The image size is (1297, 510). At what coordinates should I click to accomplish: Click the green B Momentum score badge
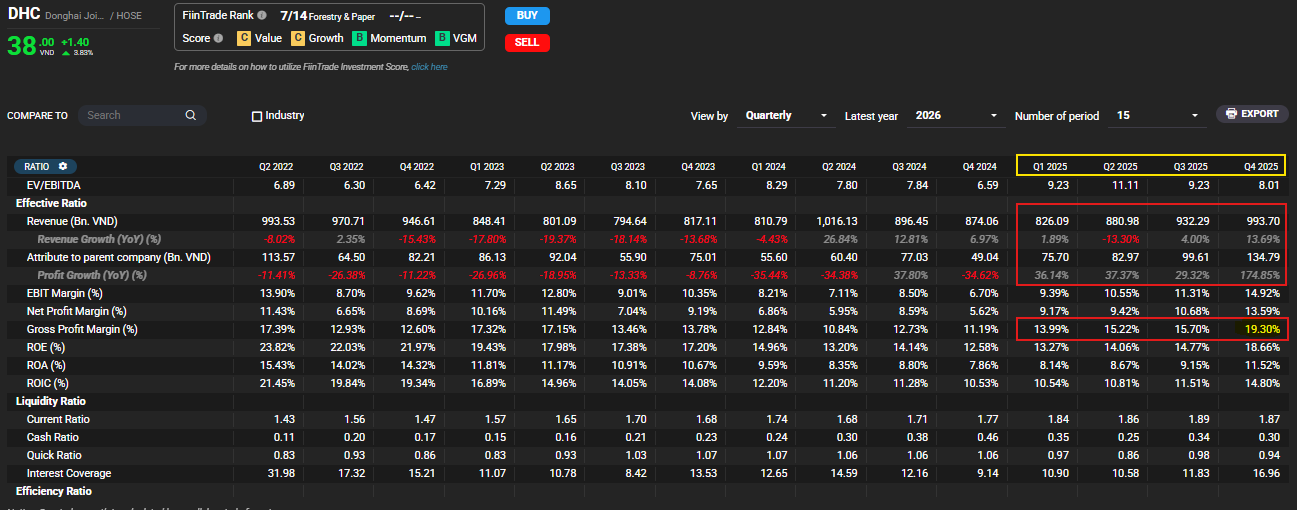coord(359,39)
